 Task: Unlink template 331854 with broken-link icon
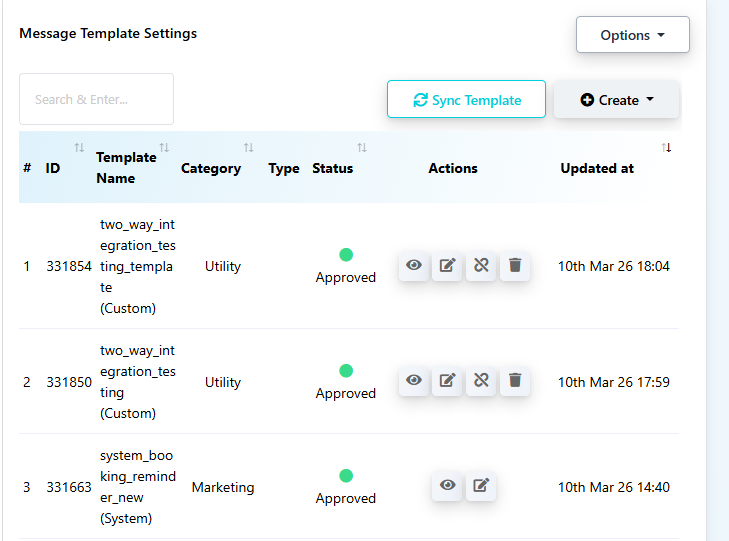click(x=481, y=266)
